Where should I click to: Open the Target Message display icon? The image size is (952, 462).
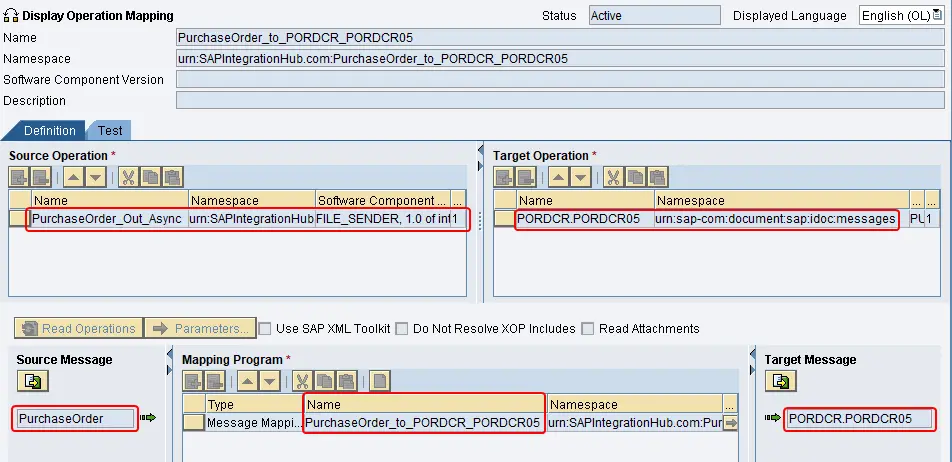pyautogui.click(x=781, y=381)
